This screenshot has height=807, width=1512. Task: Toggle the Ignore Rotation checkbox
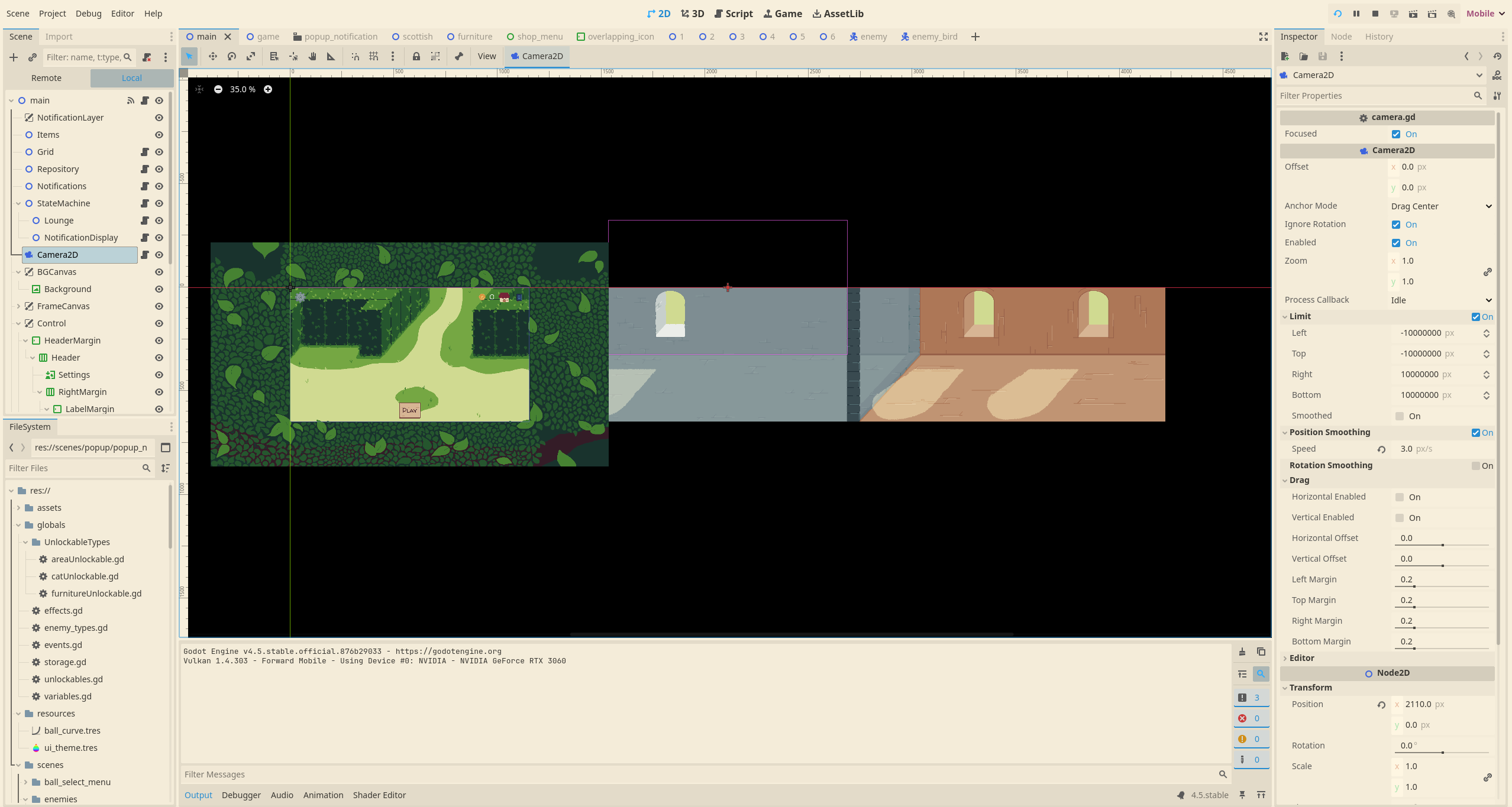point(1396,225)
